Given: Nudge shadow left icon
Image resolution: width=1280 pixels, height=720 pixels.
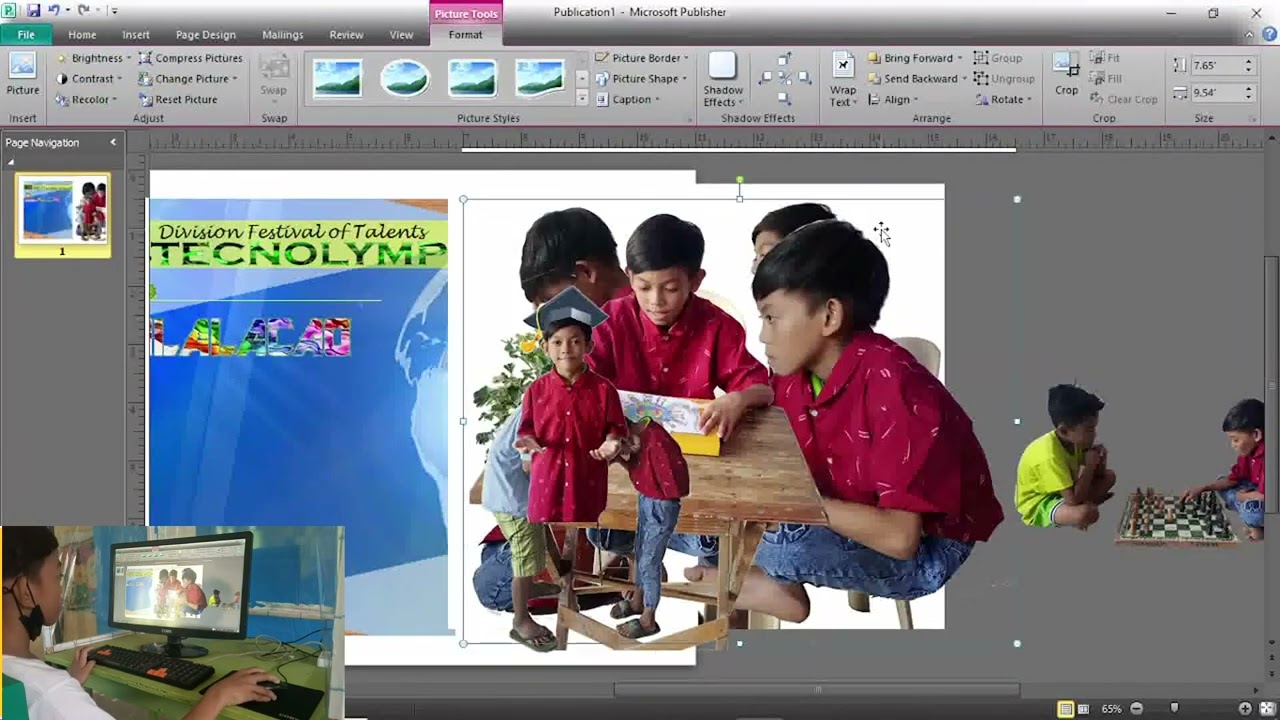Looking at the screenshot, I should coord(765,78).
